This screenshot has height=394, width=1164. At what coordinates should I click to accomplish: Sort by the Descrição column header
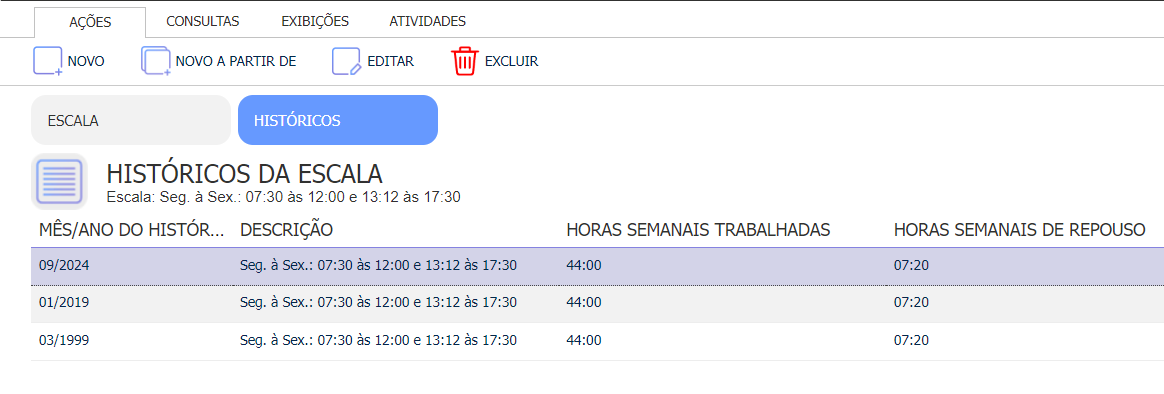(287, 230)
